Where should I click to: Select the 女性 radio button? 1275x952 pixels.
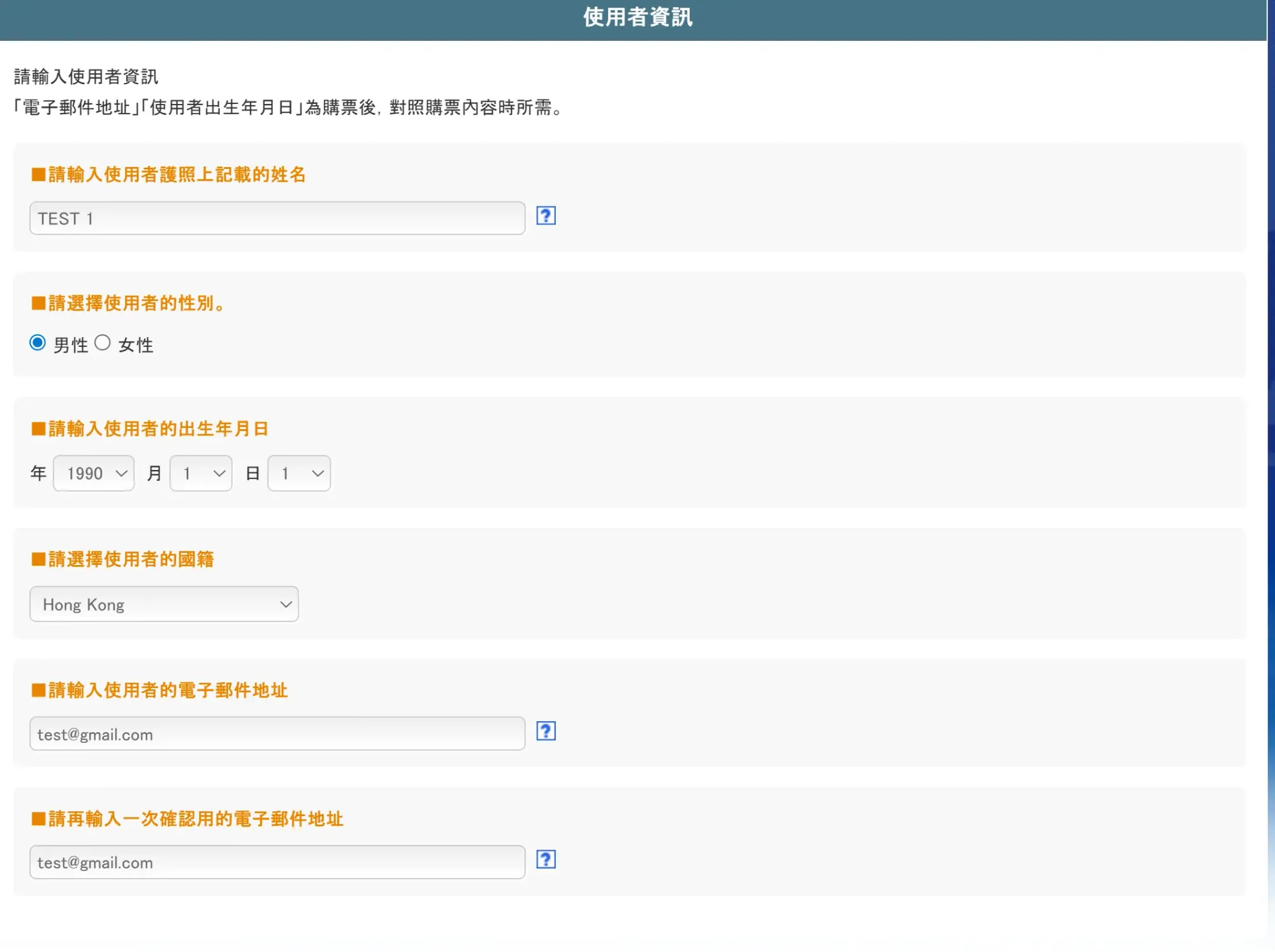click(x=103, y=343)
